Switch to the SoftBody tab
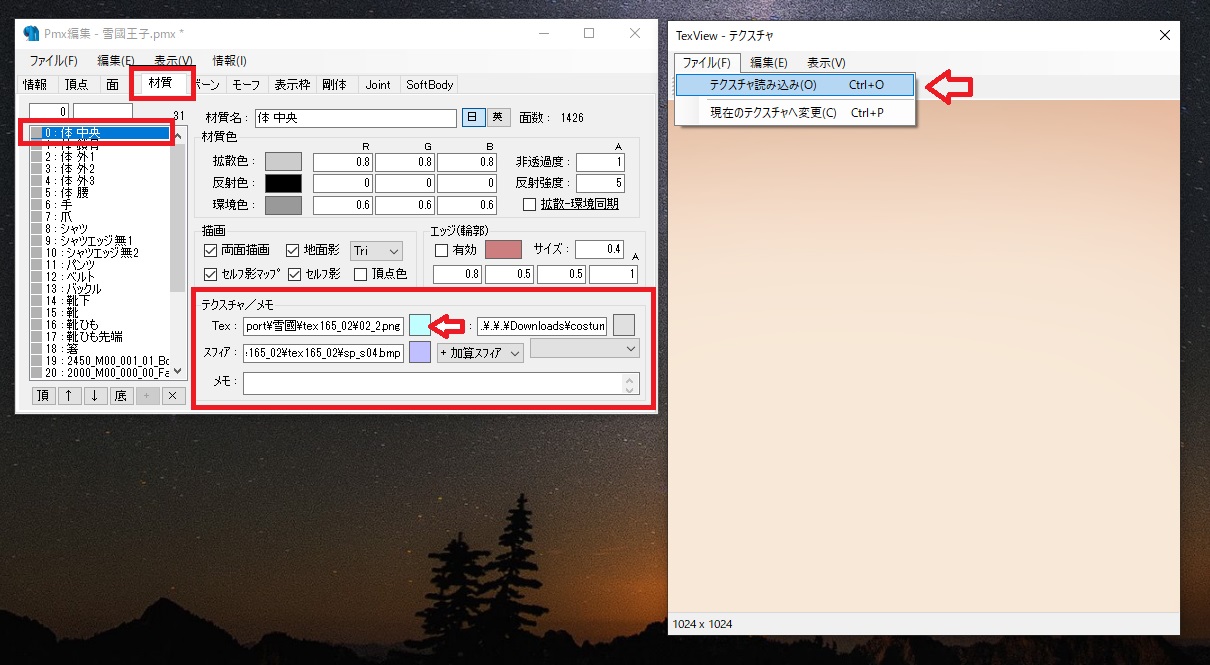The height and width of the screenshot is (665, 1210). coord(430,85)
